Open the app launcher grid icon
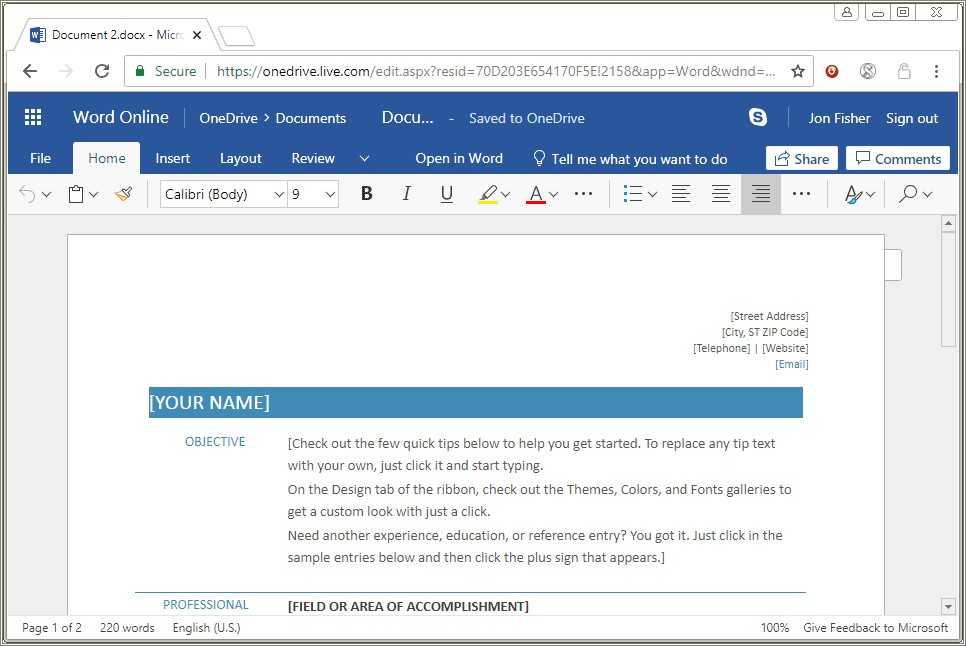The height and width of the screenshot is (646, 966). (32, 117)
